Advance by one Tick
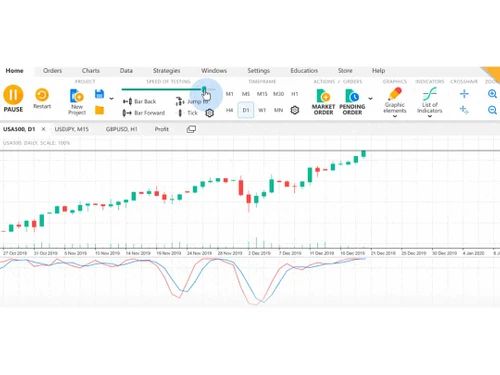This screenshot has width=500, height=375. click(188, 113)
